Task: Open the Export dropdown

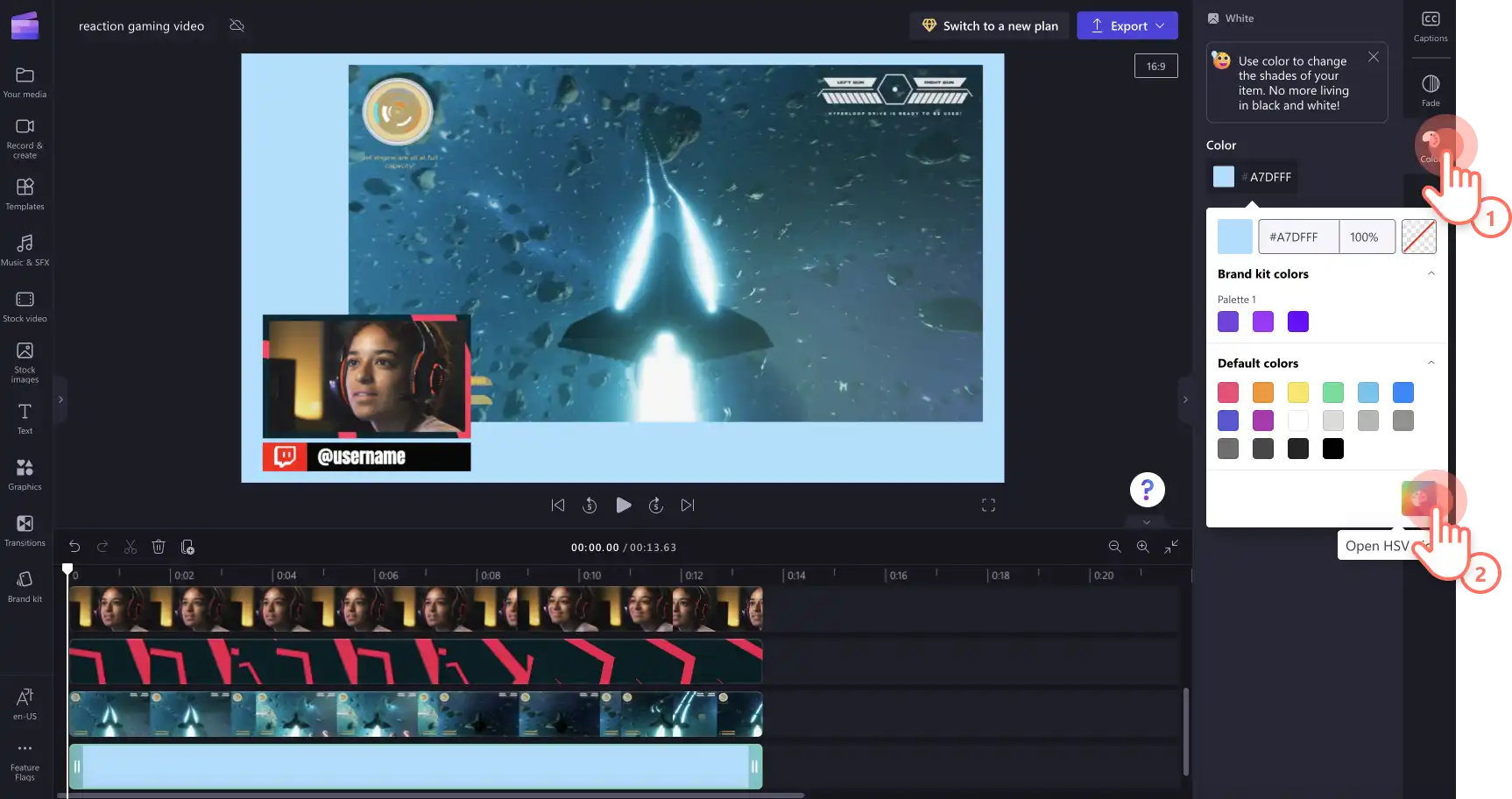Action: [x=1127, y=25]
